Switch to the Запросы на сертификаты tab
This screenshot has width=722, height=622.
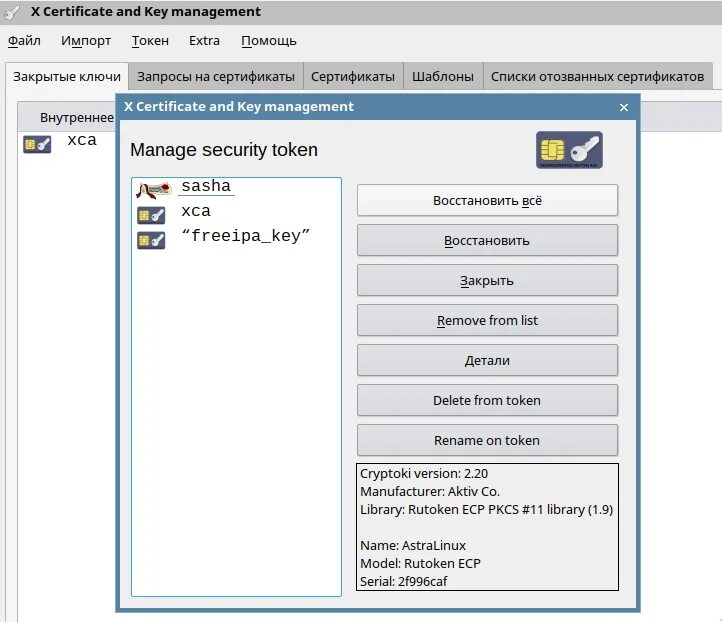coord(215,76)
